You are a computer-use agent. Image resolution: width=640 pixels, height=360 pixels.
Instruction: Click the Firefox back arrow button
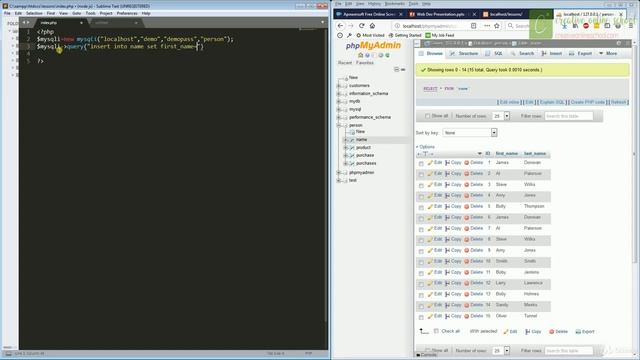click(x=340, y=26)
